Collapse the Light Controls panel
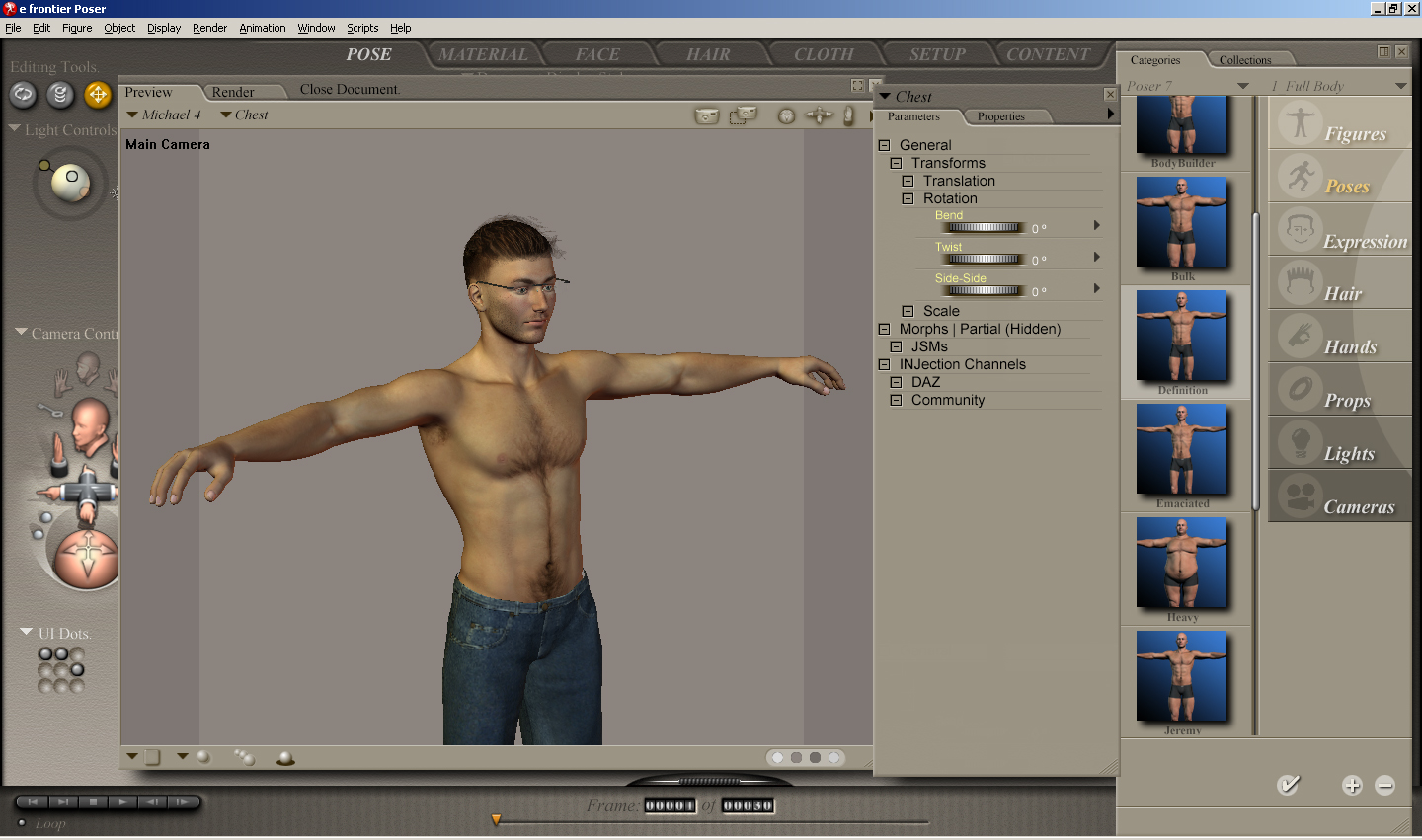1422x840 pixels. [x=15, y=129]
